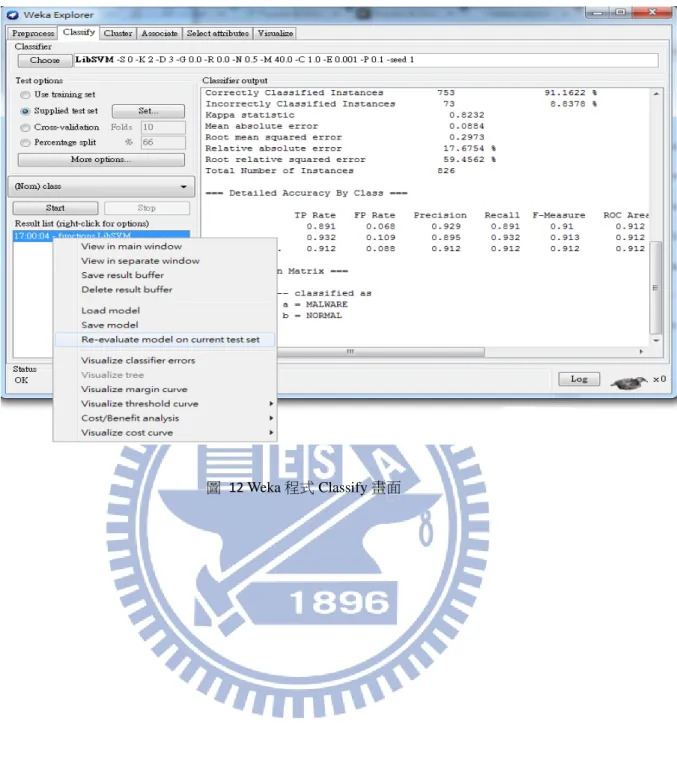Click the 'b = NORMAL' matrix line

tap(312, 316)
